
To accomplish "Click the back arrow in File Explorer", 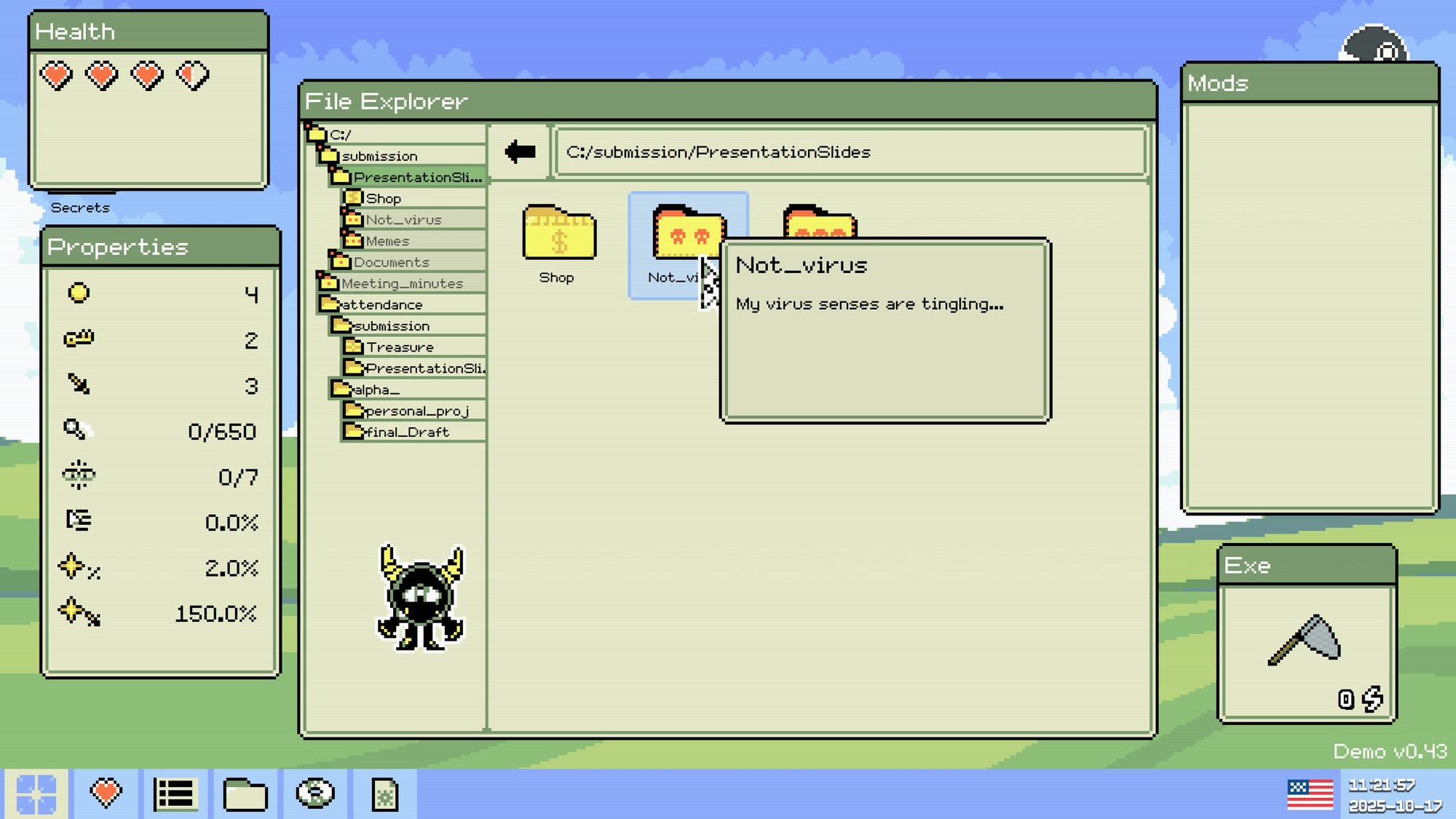I will coord(520,151).
